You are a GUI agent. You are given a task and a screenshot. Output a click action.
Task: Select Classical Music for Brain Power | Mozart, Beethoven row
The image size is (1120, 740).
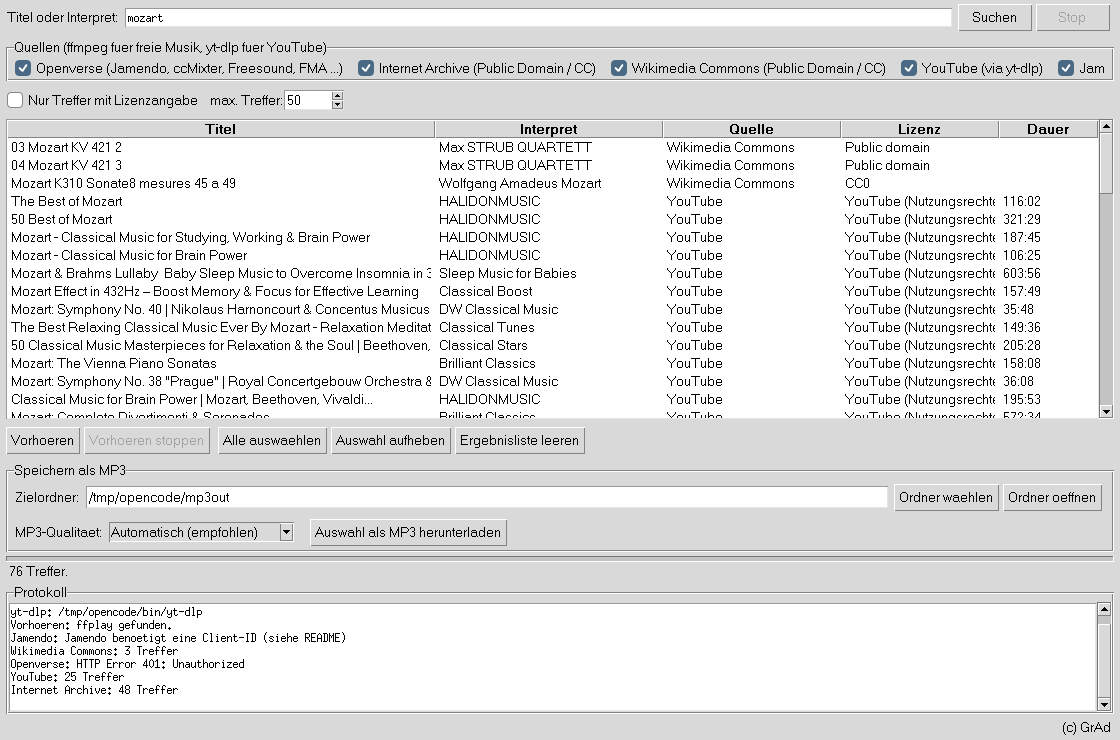(x=552, y=399)
